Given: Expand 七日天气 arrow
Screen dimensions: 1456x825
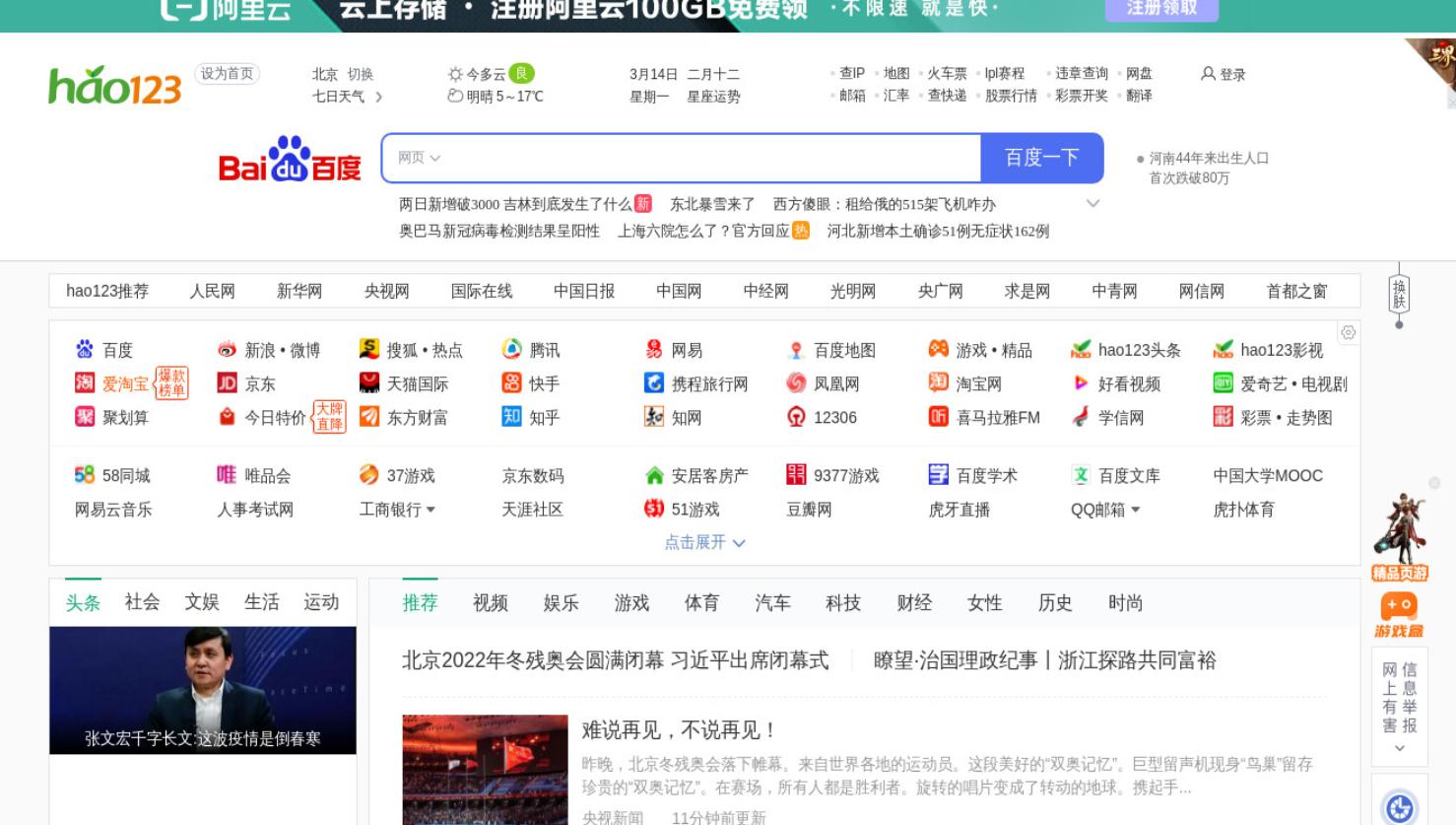Looking at the screenshot, I should coord(379,97).
